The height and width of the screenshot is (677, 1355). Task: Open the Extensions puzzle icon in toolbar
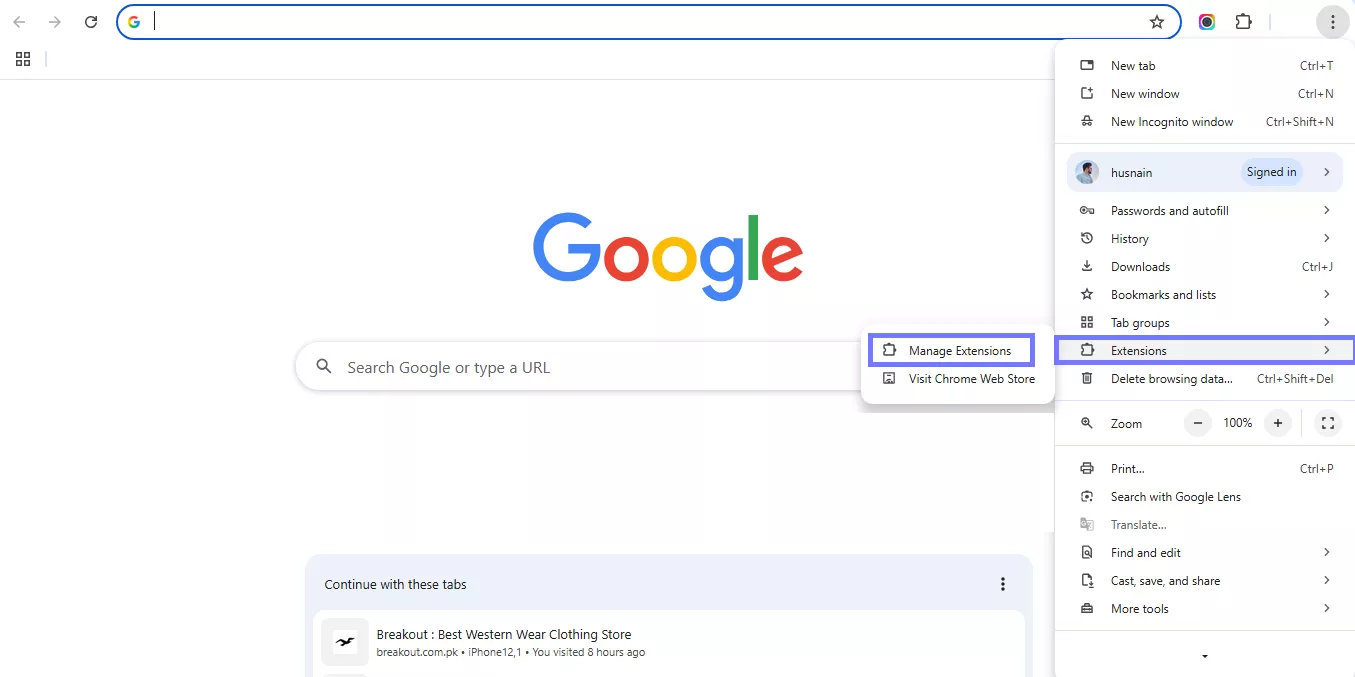pyautogui.click(x=1243, y=21)
